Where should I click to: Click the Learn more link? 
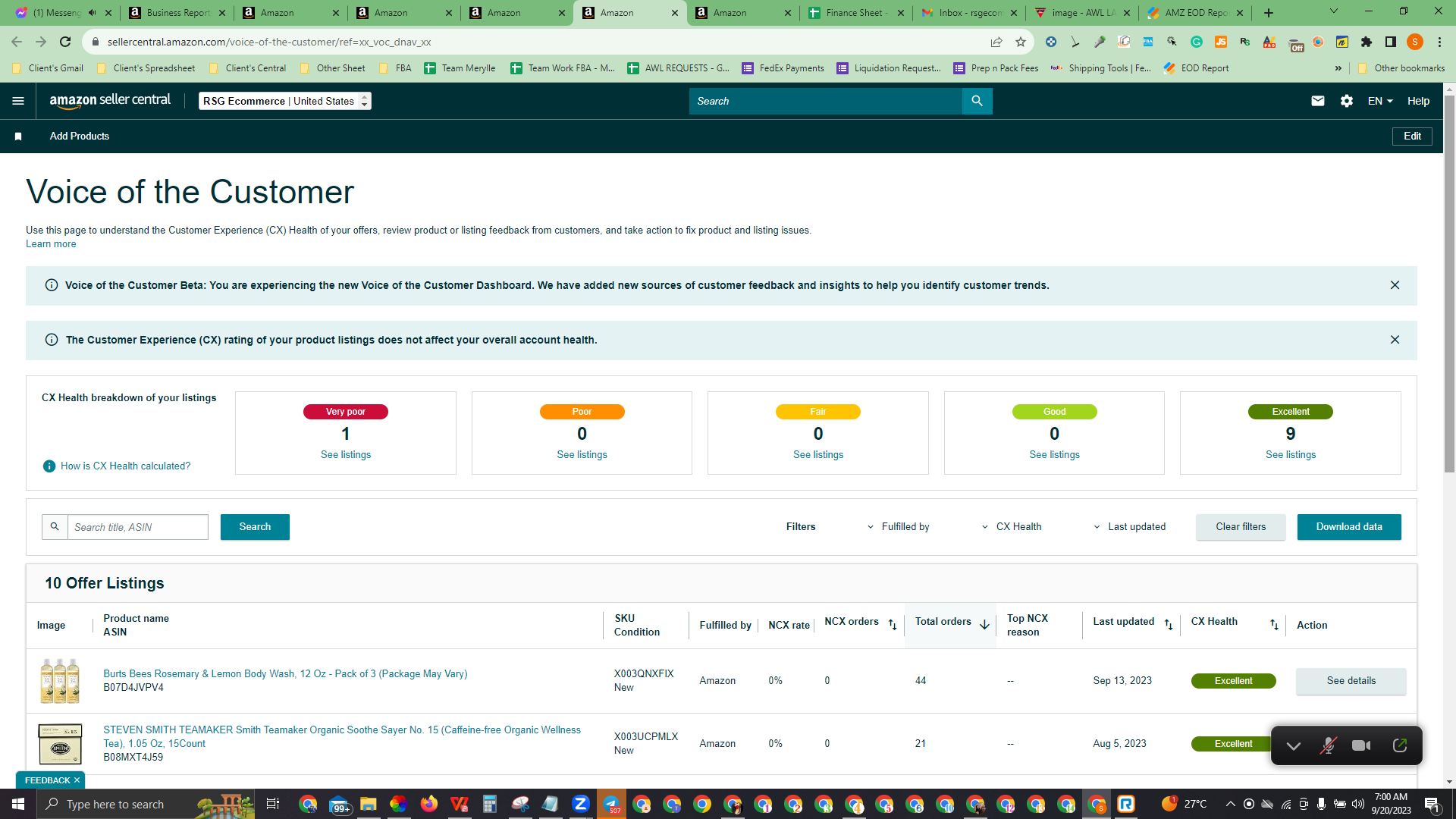point(51,244)
